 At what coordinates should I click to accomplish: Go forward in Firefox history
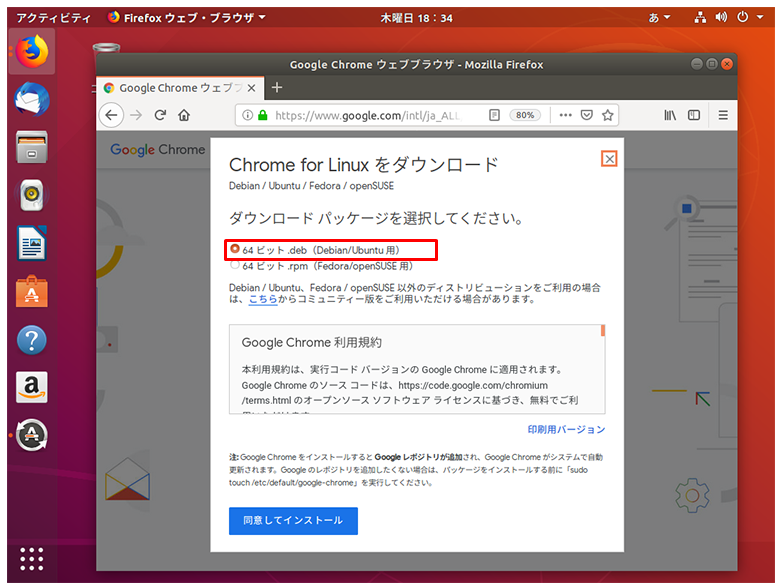pyautogui.click(x=136, y=115)
